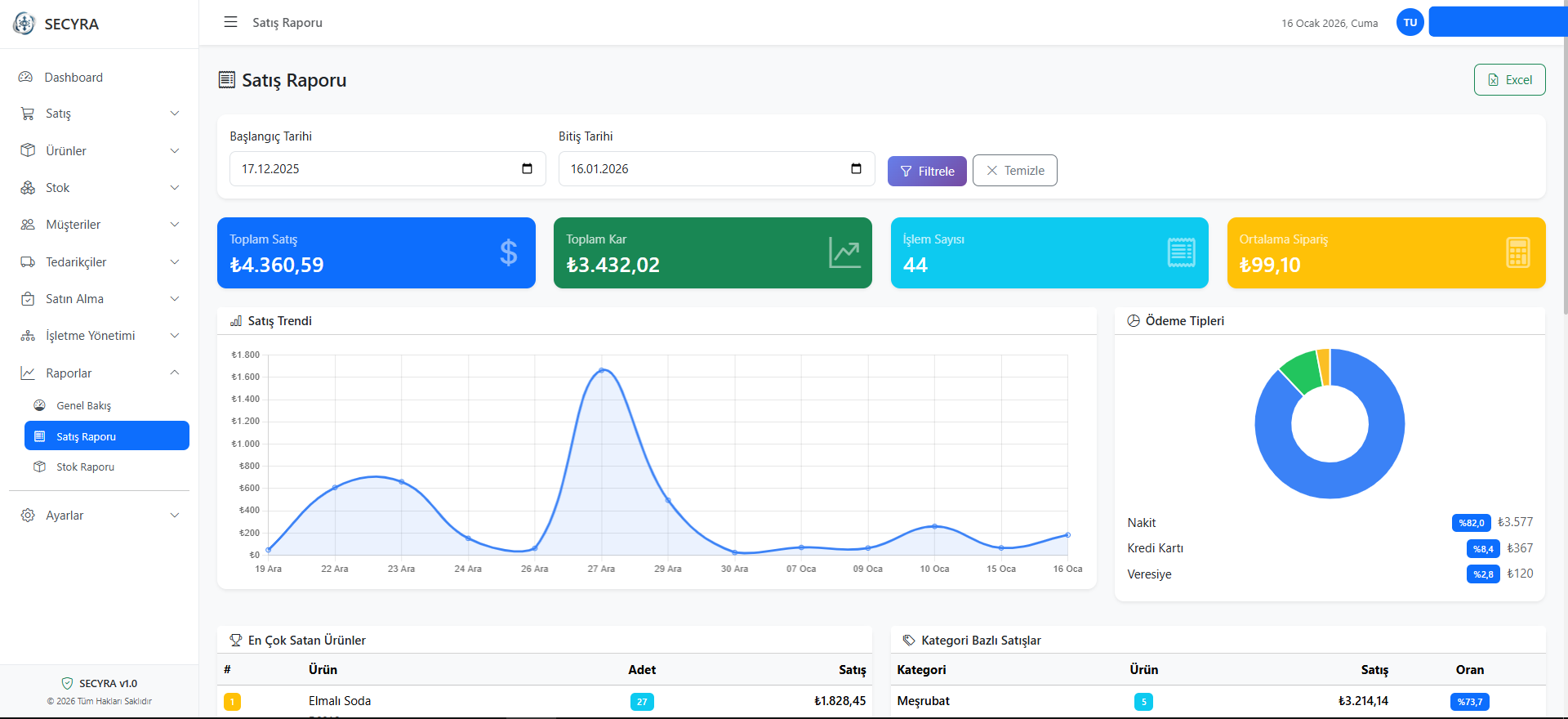Viewport: 1568px width, 719px height.
Task: Click the TU user avatar
Action: [x=1410, y=23]
